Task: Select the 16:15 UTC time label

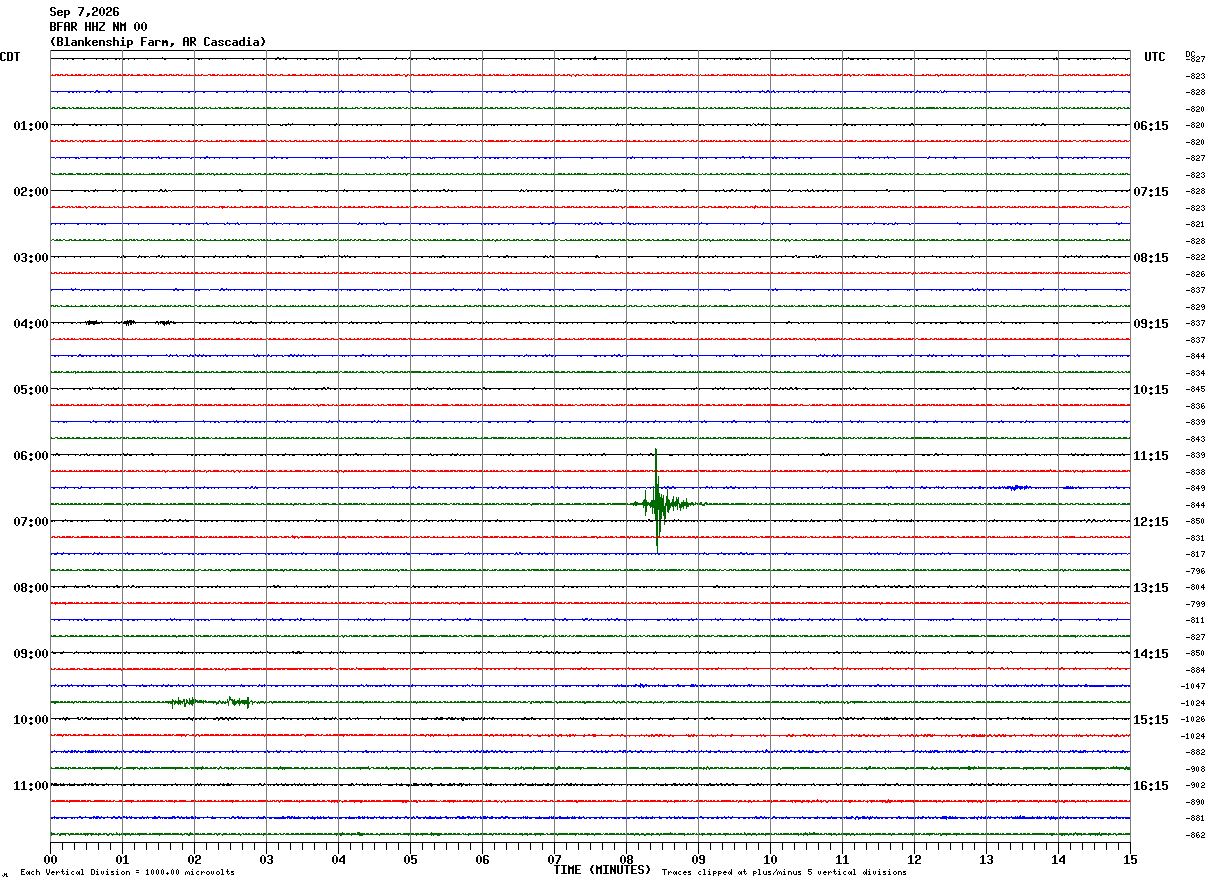Action: [x=1150, y=786]
